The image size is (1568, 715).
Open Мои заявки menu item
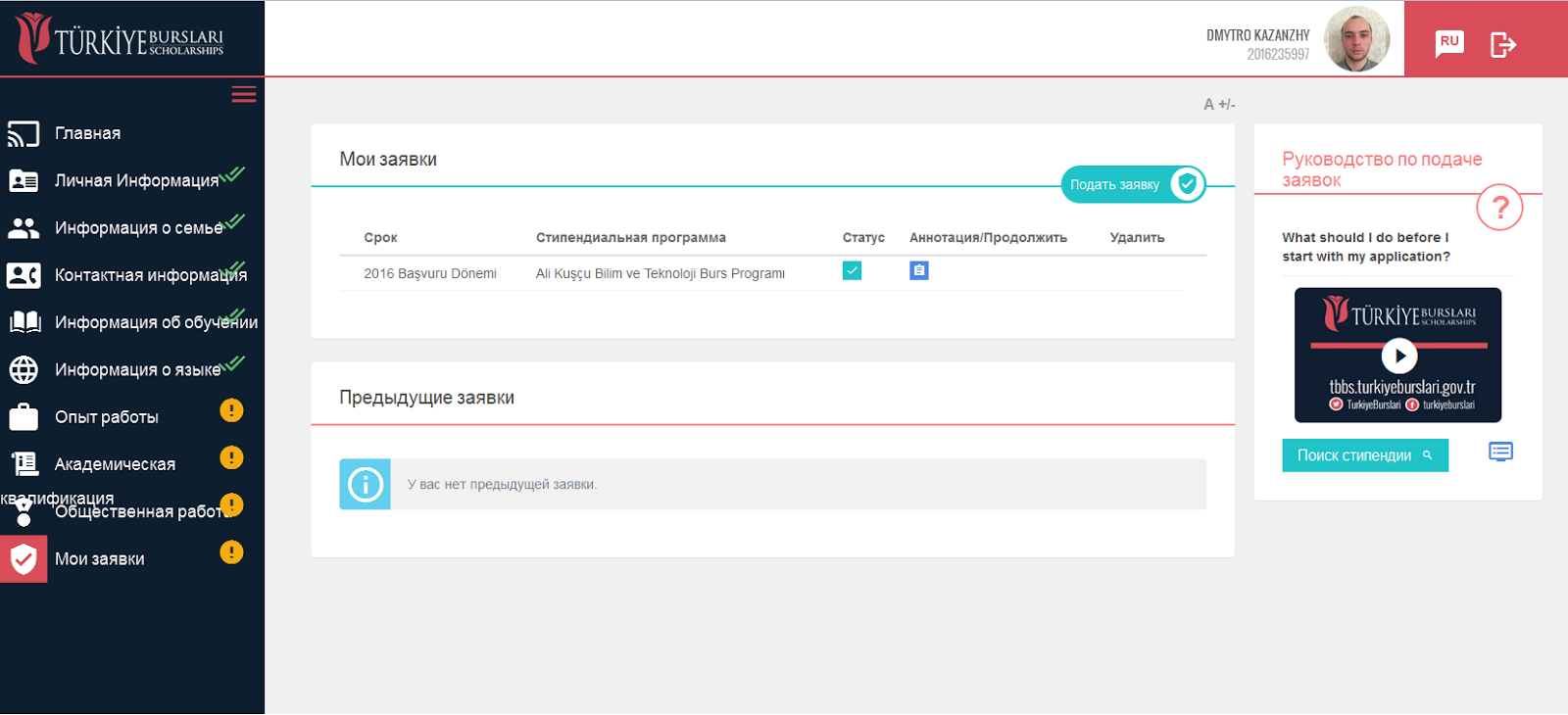click(100, 559)
